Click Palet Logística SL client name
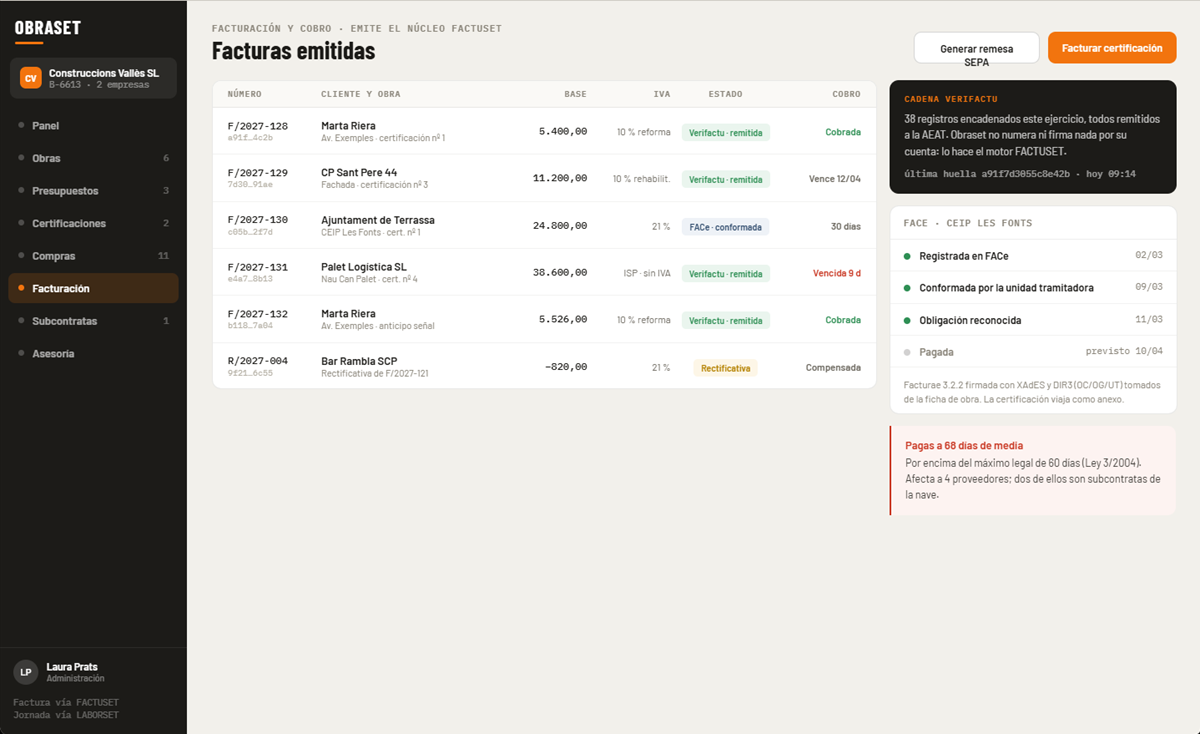The image size is (1200, 734). (x=364, y=267)
